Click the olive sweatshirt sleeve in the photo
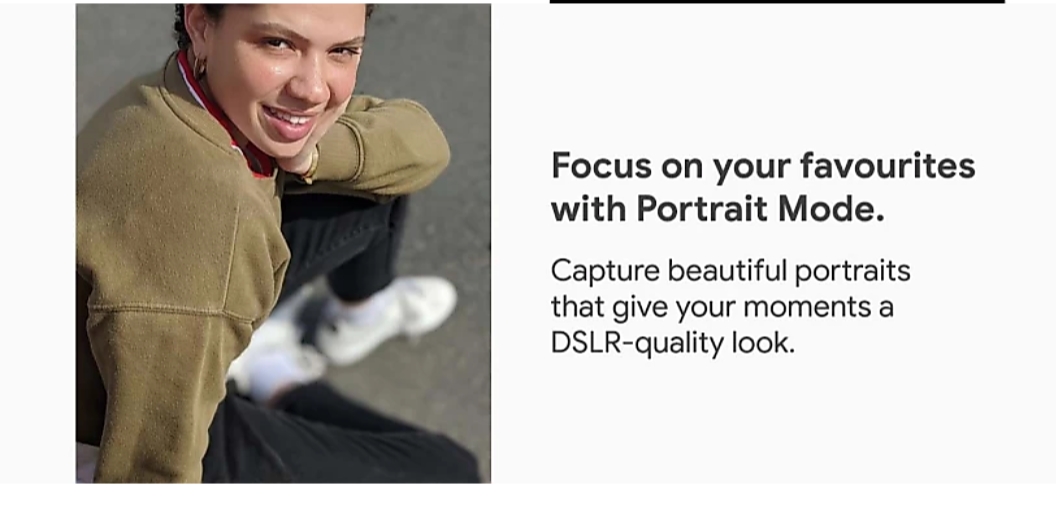The width and height of the screenshot is (1056, 528). click(384, 145)
